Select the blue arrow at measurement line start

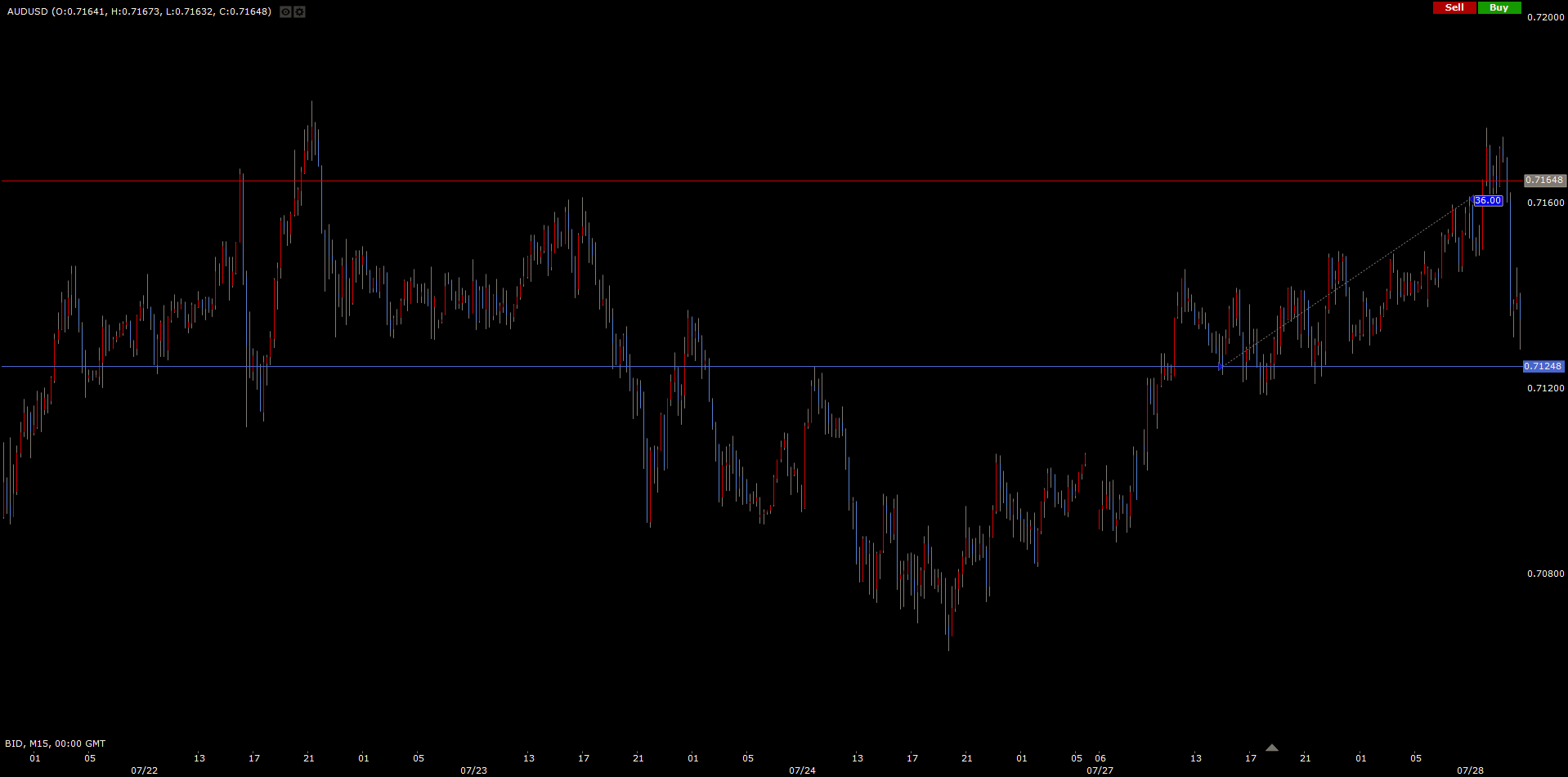(1221, 367)
